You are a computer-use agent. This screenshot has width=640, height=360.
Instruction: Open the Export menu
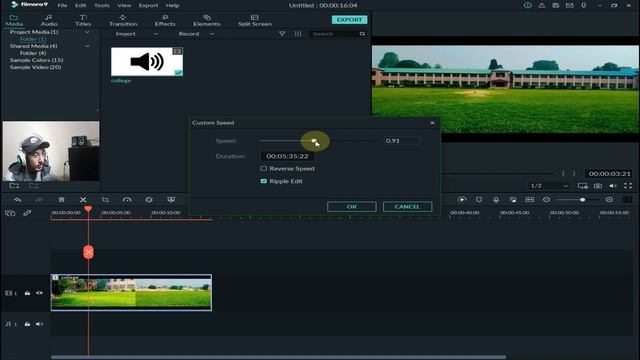[148, 5]
